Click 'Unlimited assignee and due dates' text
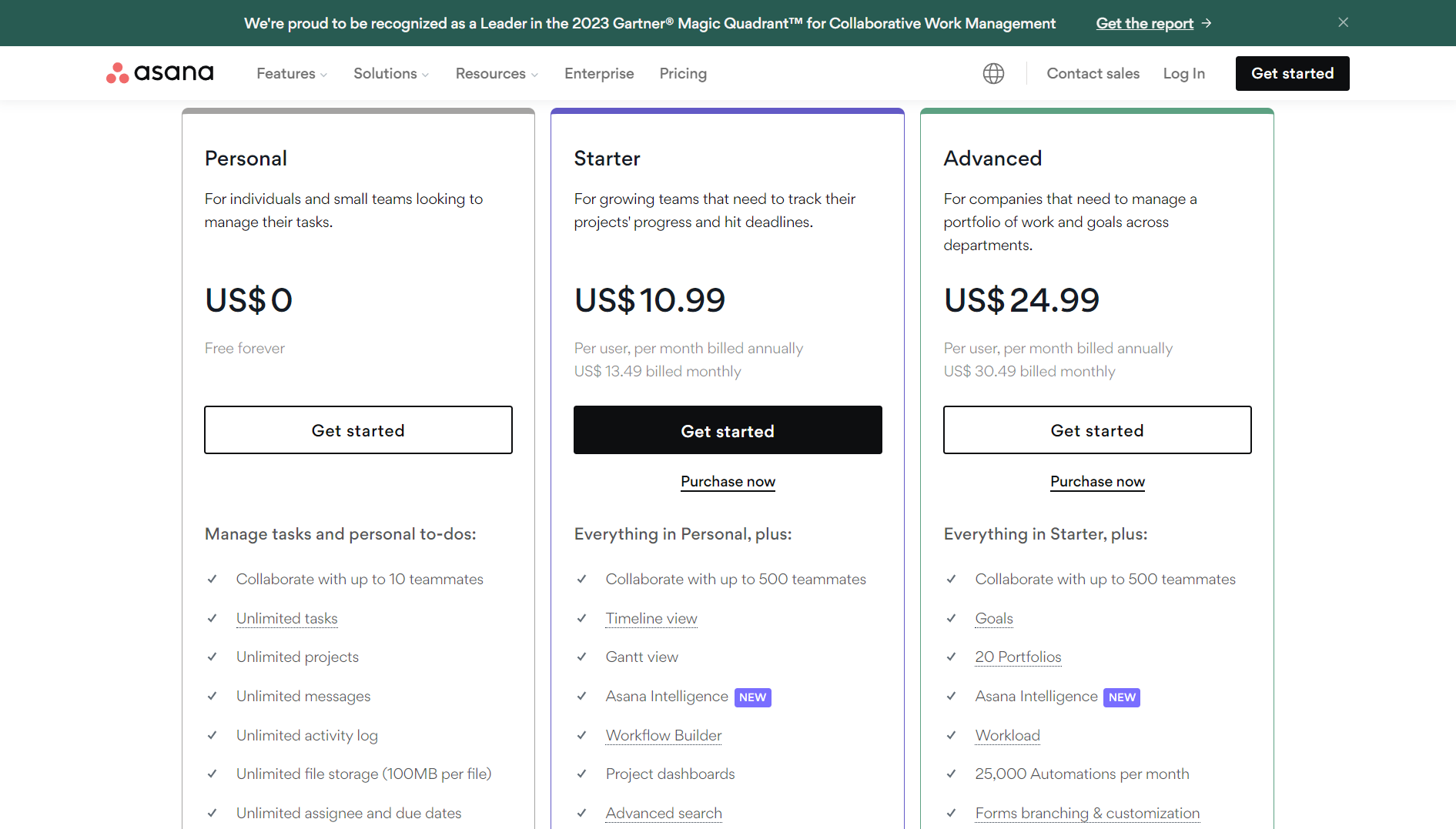This screenshot has height=829, width=1456. (349, 813)
